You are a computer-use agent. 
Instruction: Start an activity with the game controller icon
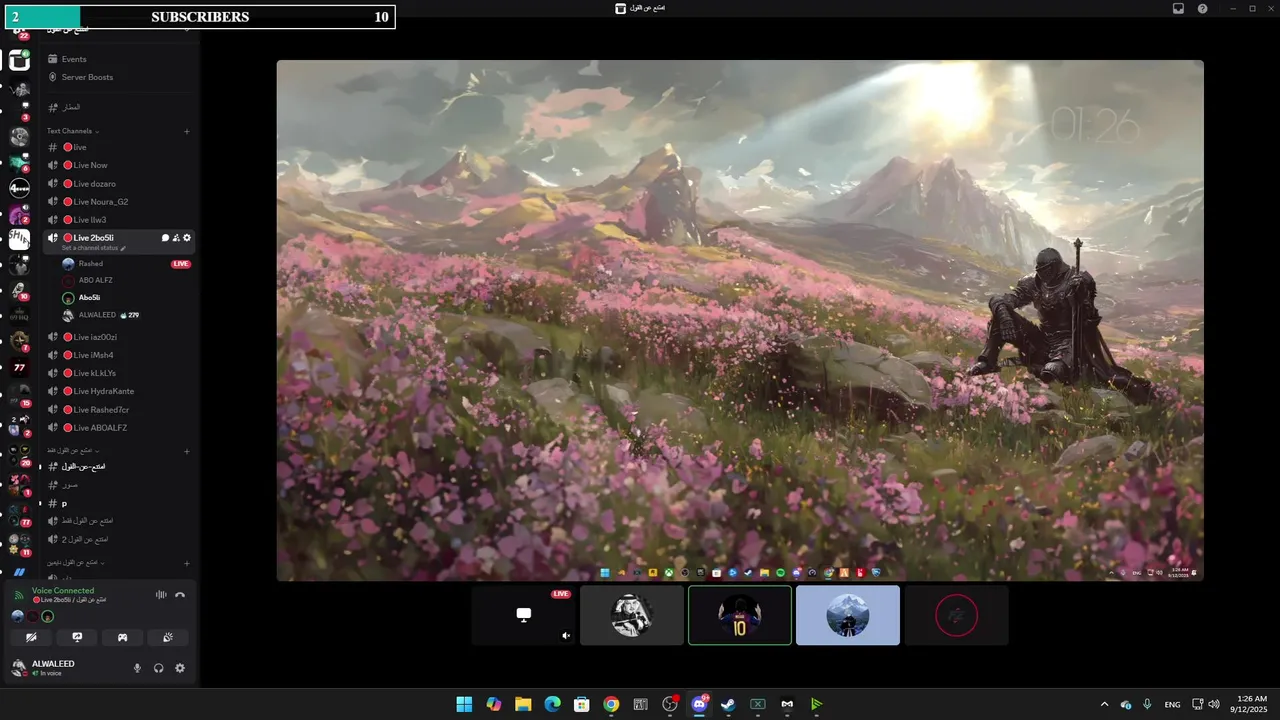click(x=123, y=637)
